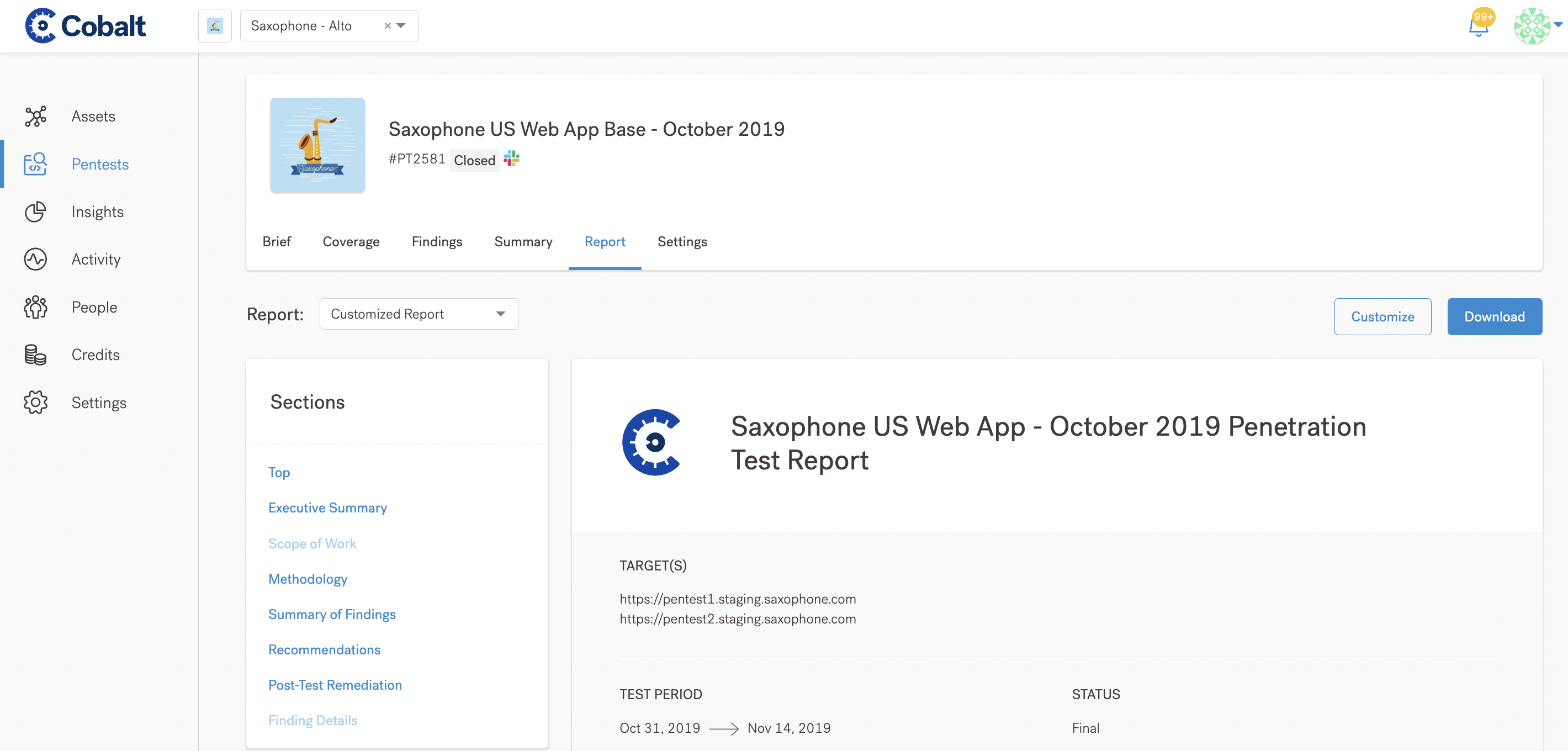Image resolution: width=1568 pixels, height=751 pixels.
Task: Click the sidebar Settings gear icon
Action: pos(35,402)
